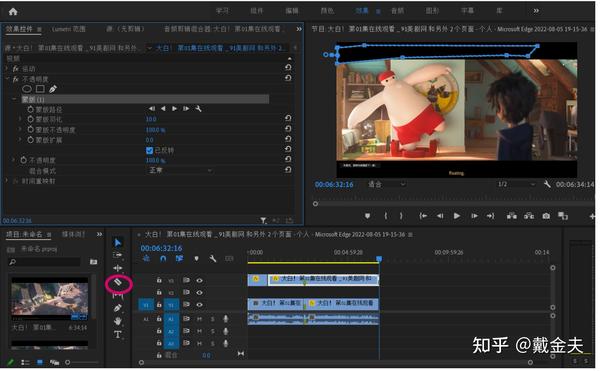Add a marker in the timeline header
Viewport: 600px width, 371px height.
pos(196,259)
